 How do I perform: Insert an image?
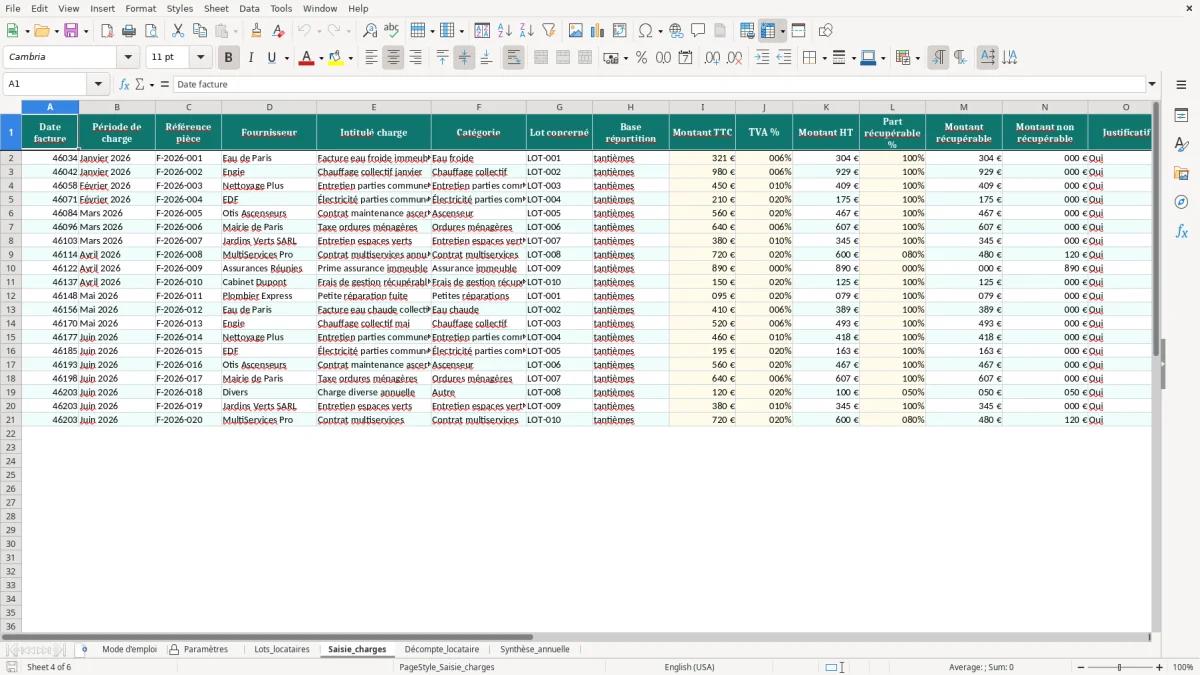click(576, 31)
